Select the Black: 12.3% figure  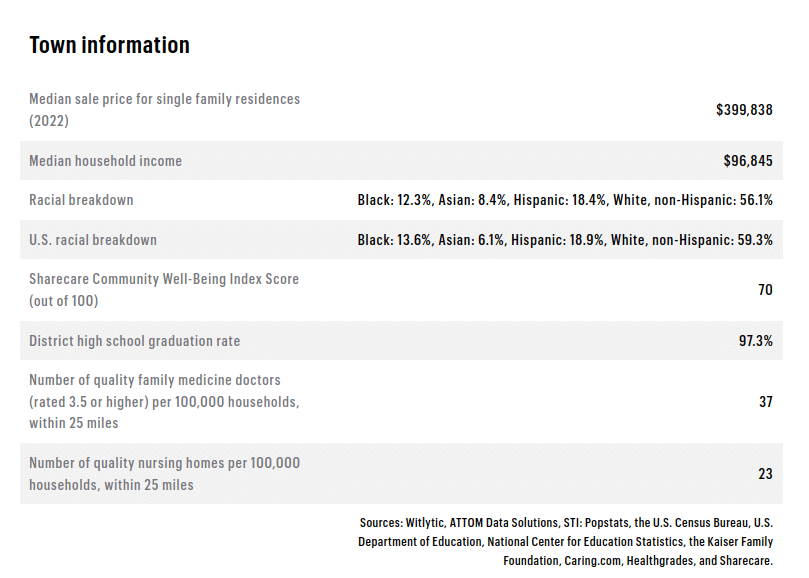point(395,200)
